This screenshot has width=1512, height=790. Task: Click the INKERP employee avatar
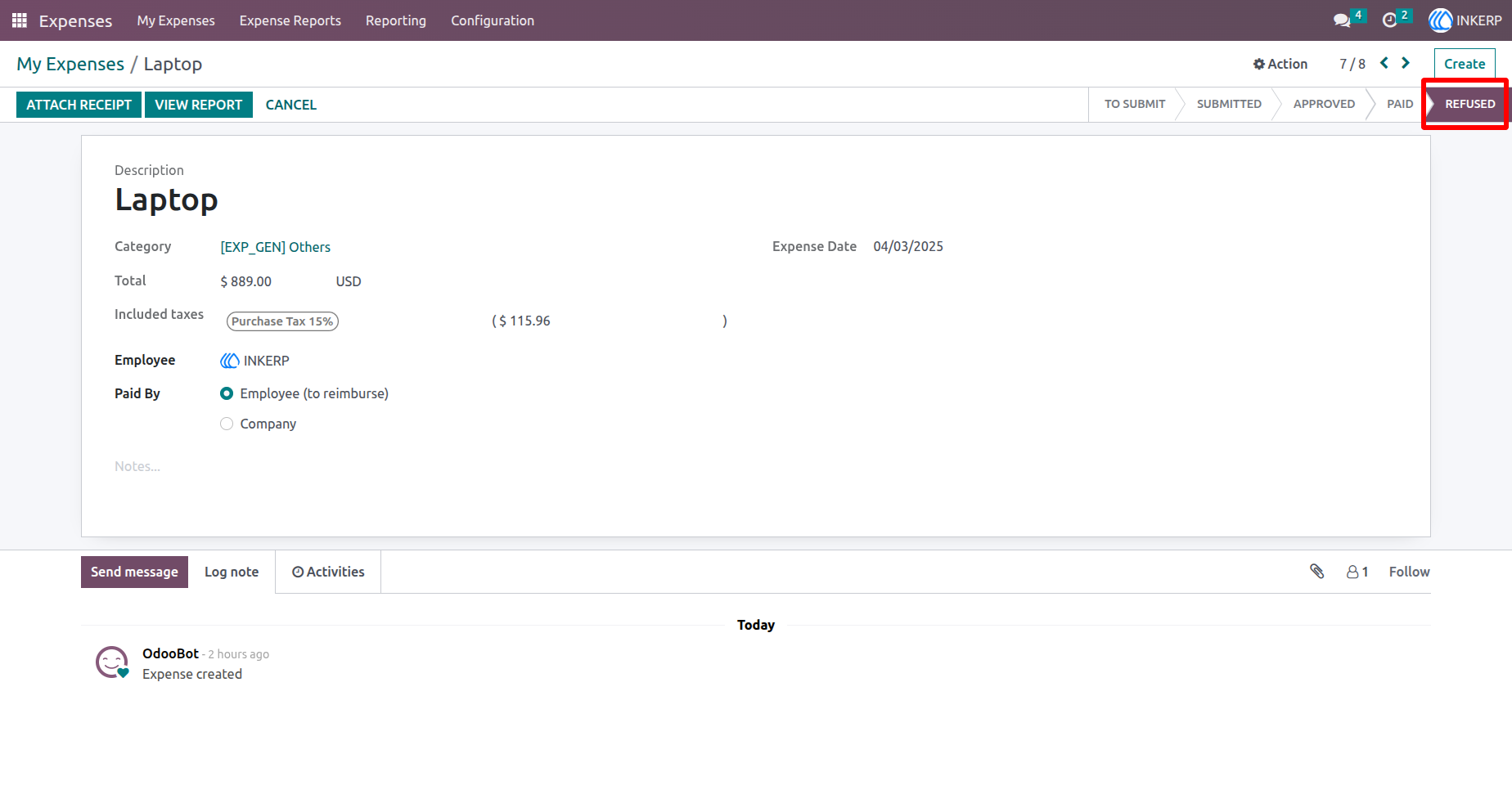click(x=230, y=361)
